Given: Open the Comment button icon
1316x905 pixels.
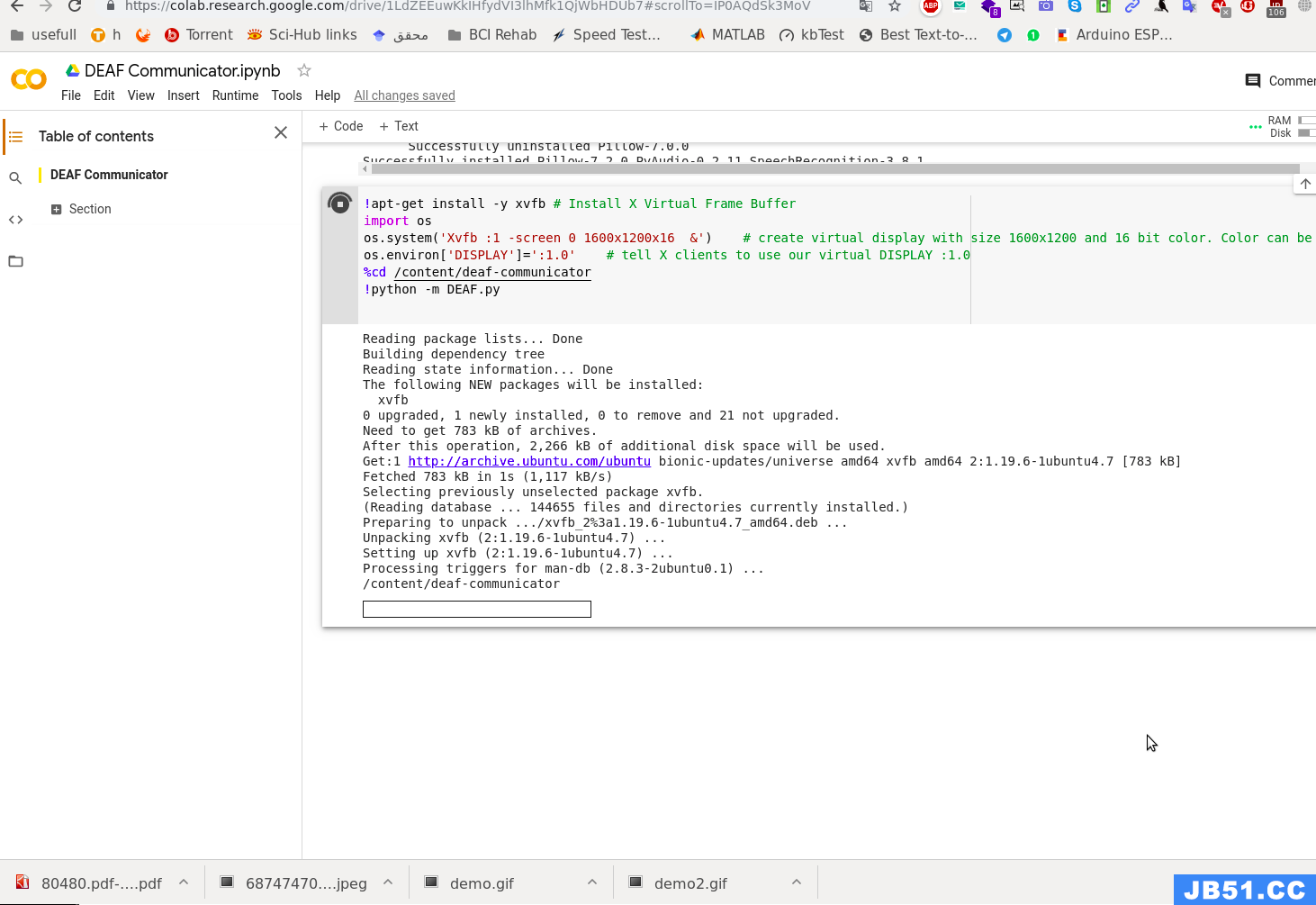Looking at the screenshot, I should [1252, 81].
